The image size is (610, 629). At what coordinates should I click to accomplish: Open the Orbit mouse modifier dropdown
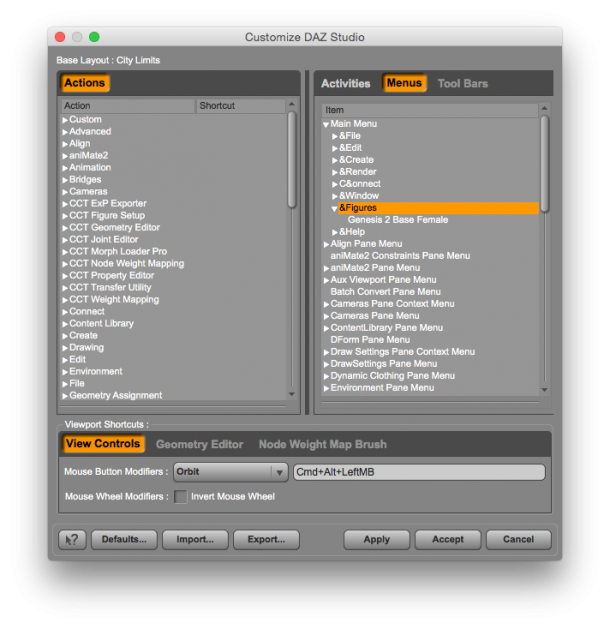point(231,472)
